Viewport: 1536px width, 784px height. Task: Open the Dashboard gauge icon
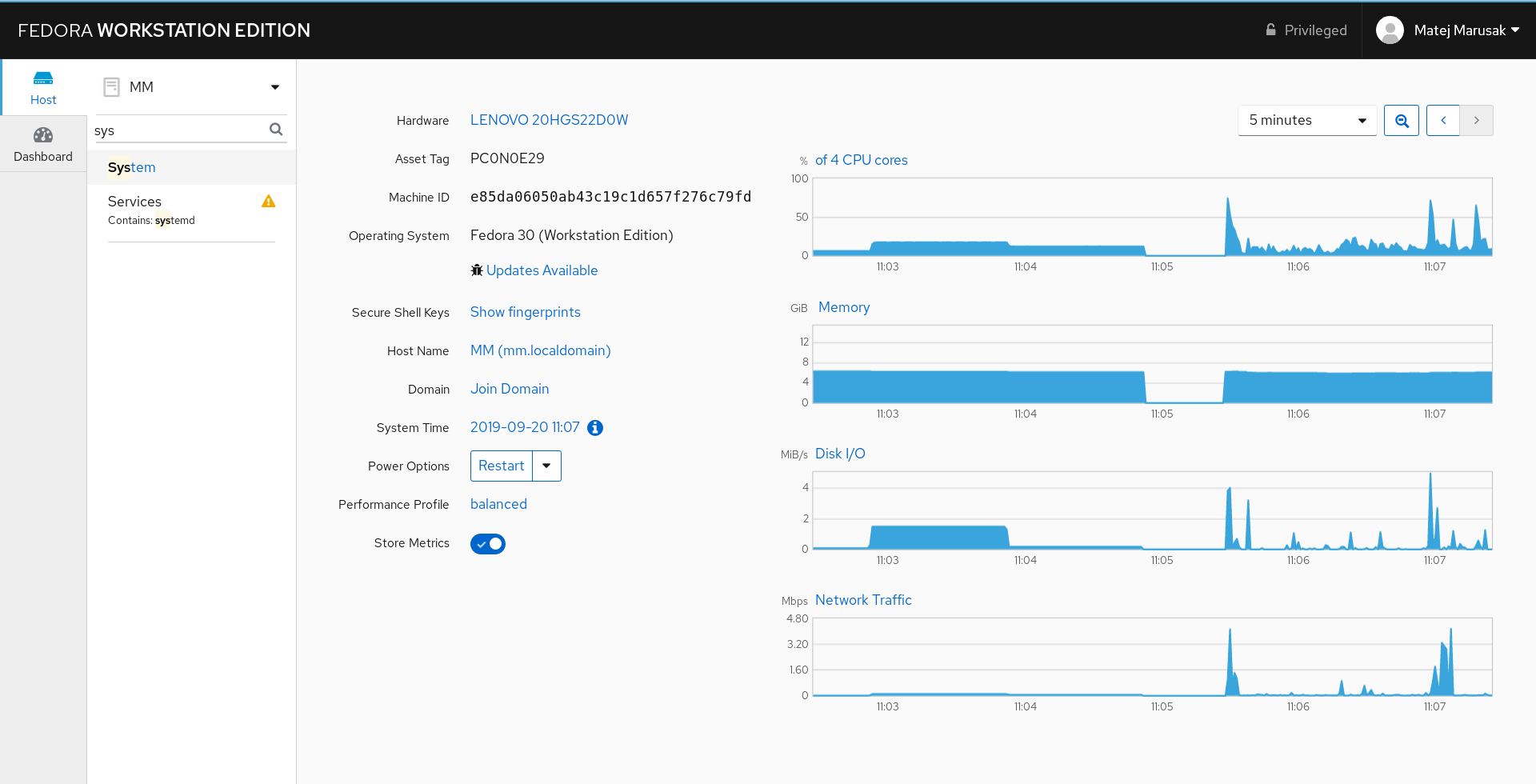(x=43, y=135)
